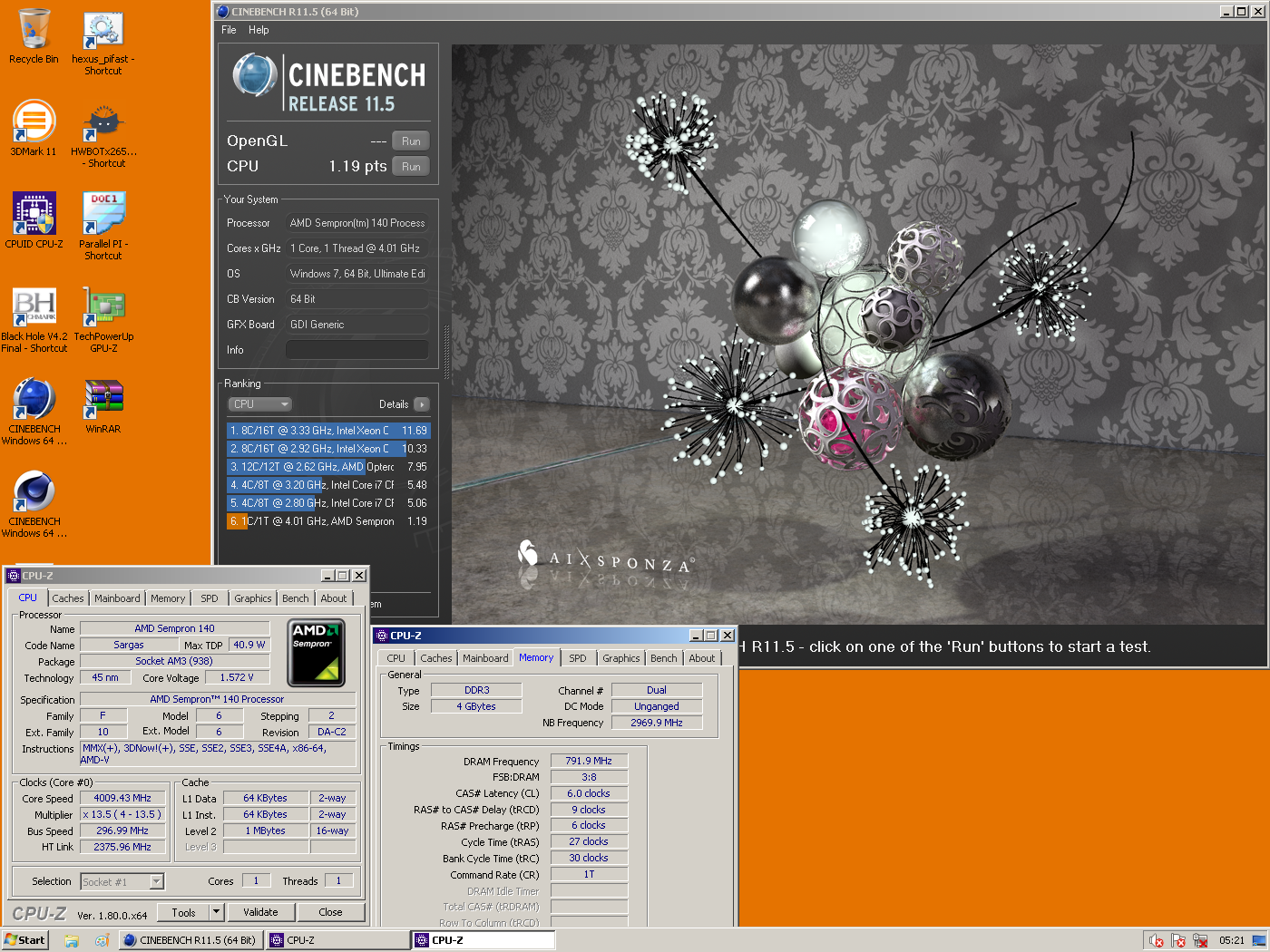Switch to CINEBENCH R11.5 taskbar button

click(x=190, y=940)
